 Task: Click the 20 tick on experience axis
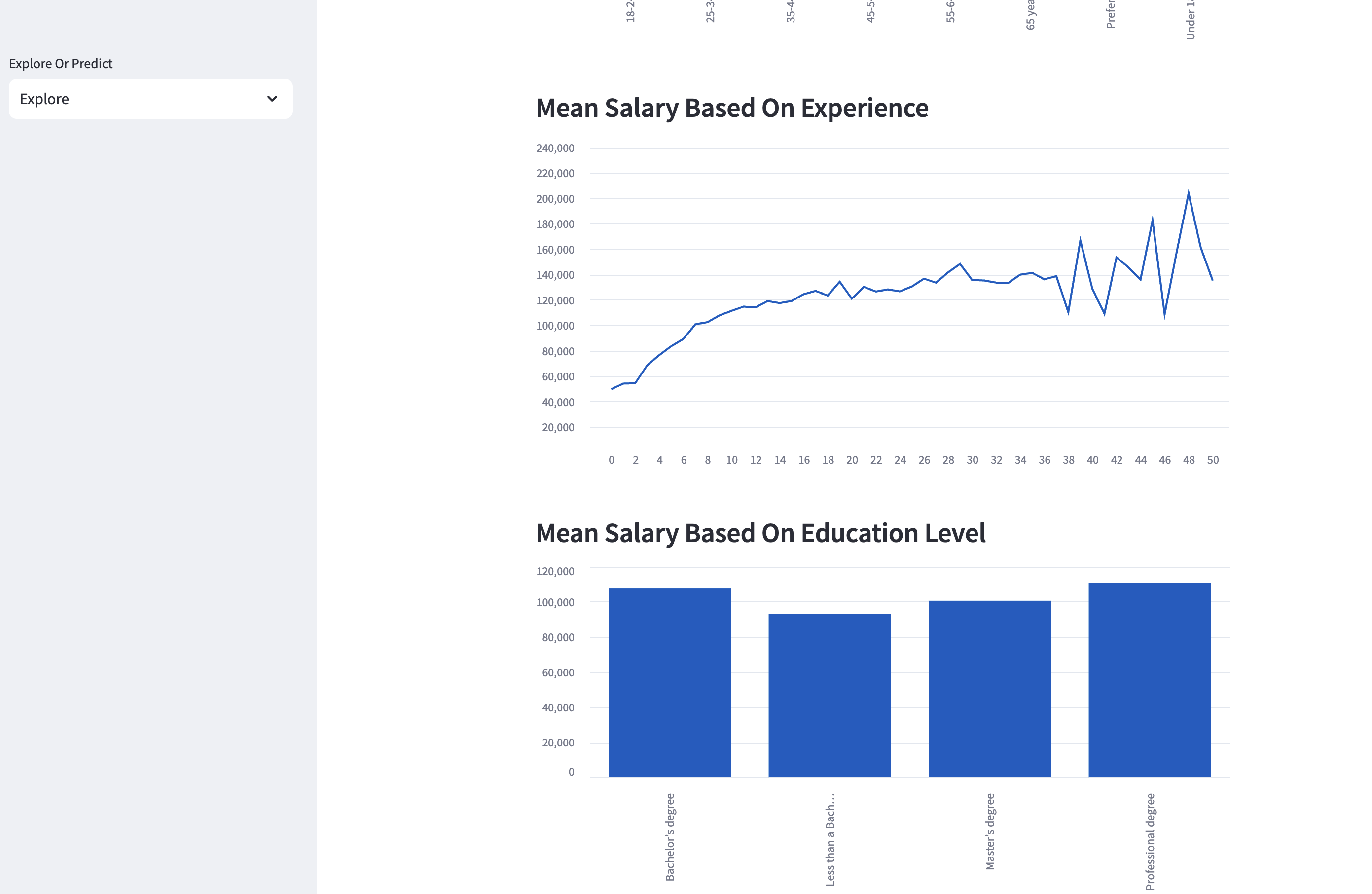(851, 460)
